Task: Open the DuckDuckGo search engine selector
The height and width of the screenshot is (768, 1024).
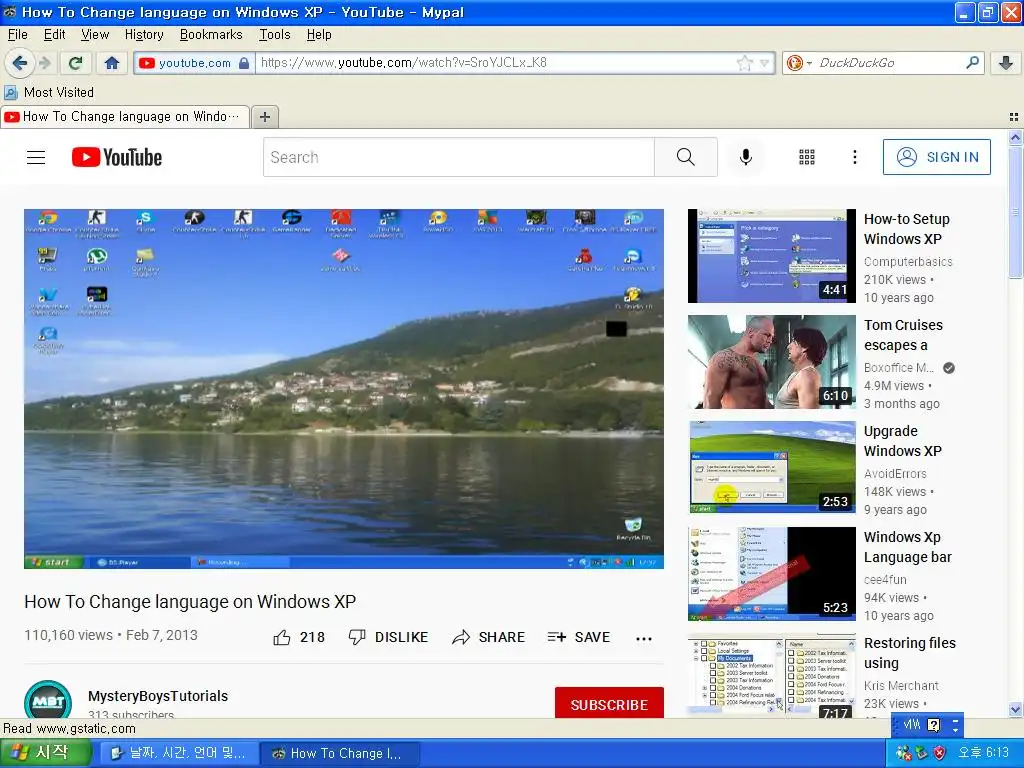Action: pyautogui.click(x=799, y=63)
